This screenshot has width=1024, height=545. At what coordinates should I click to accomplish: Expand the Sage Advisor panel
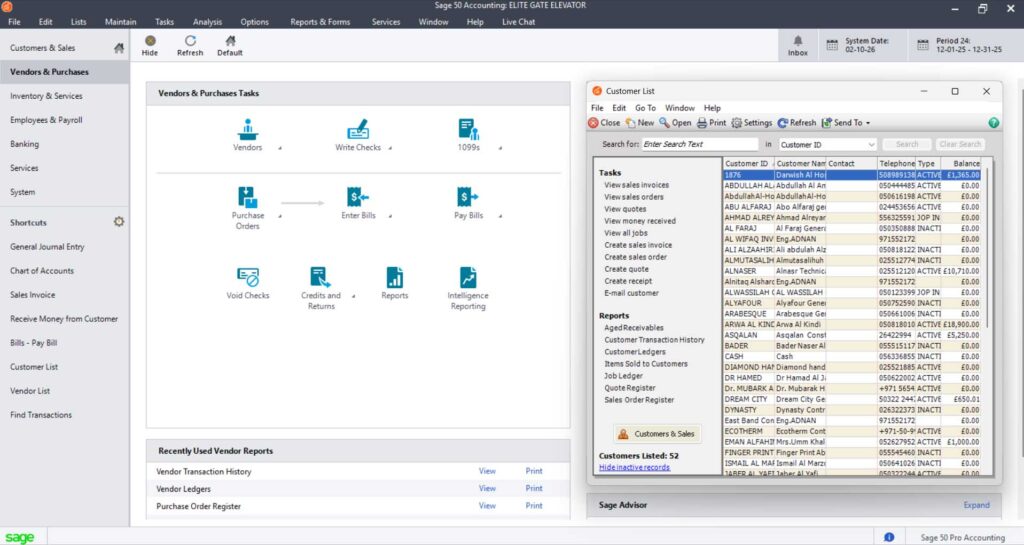tap(976, 505)
